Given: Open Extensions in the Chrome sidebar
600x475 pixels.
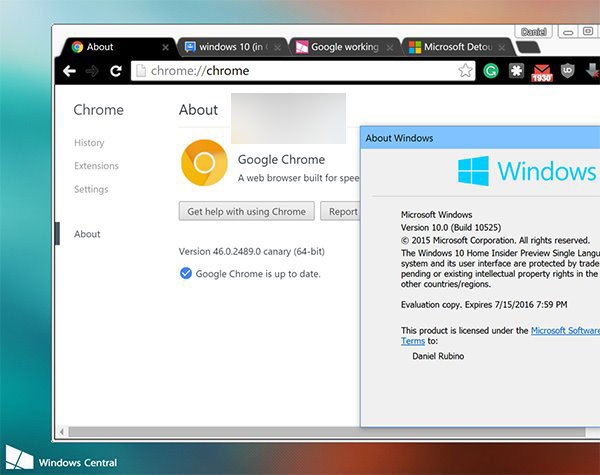Looking at the screenshot, I should click(96, 166).
